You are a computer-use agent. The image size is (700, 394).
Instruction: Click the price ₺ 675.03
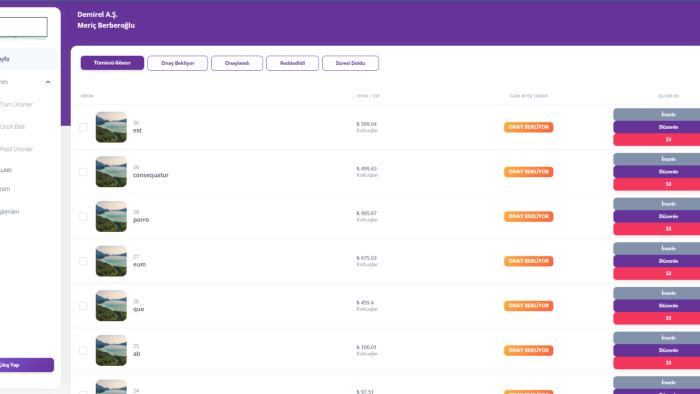(x=367, y=258)
